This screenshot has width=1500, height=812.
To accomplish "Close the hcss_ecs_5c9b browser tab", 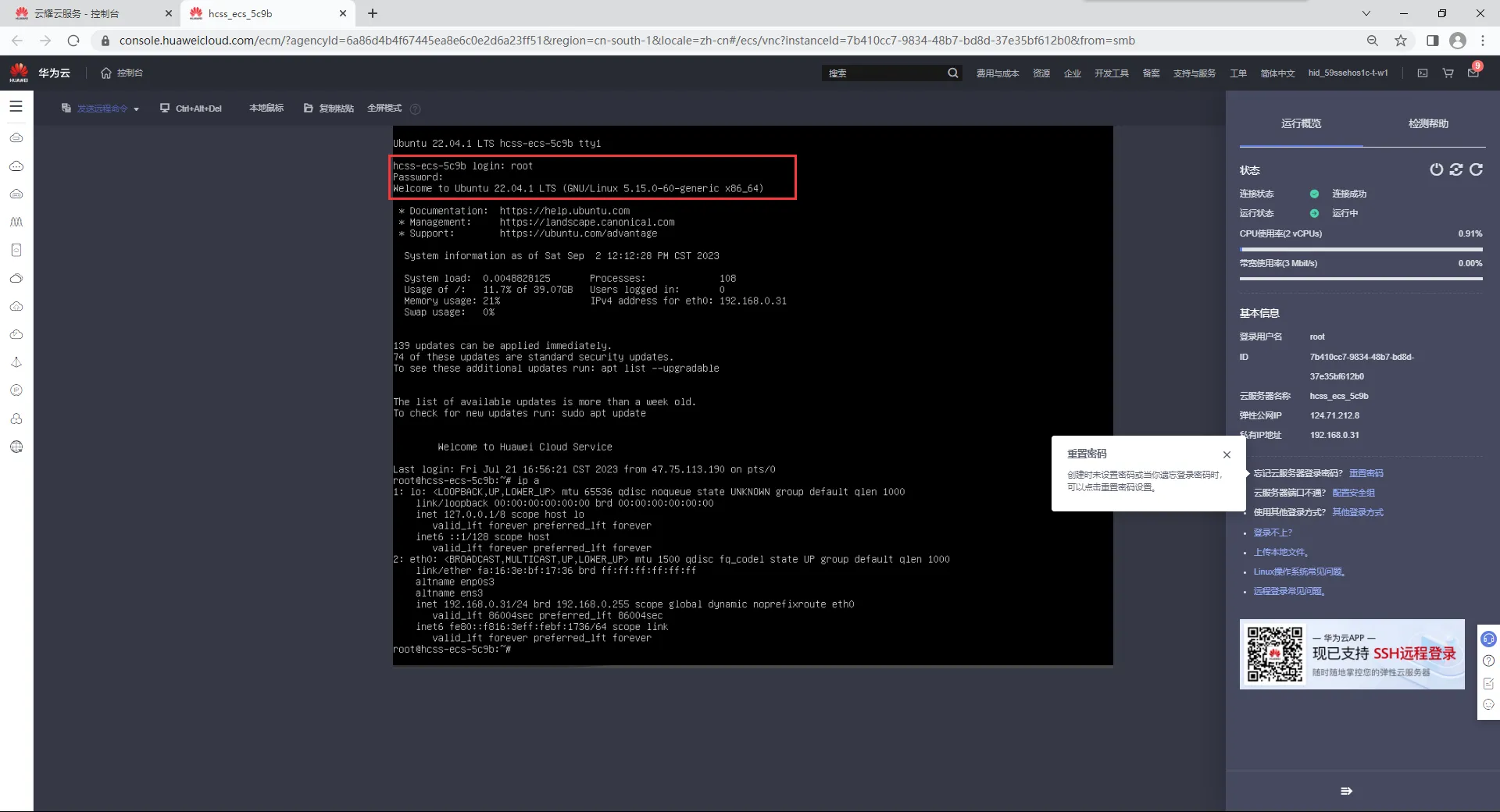I will 342,13.
